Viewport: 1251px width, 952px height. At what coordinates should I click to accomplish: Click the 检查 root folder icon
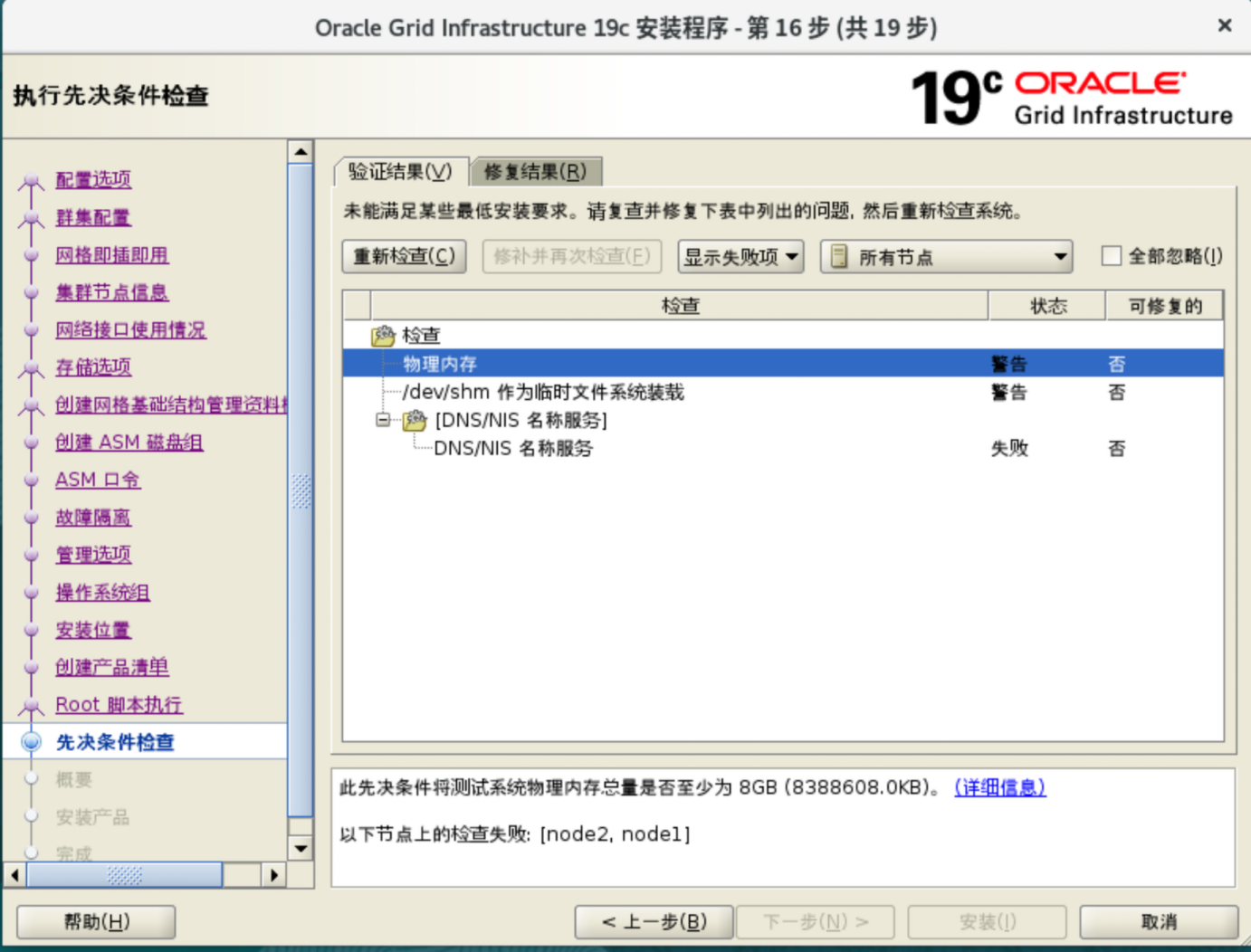click(x=384, y=336)
